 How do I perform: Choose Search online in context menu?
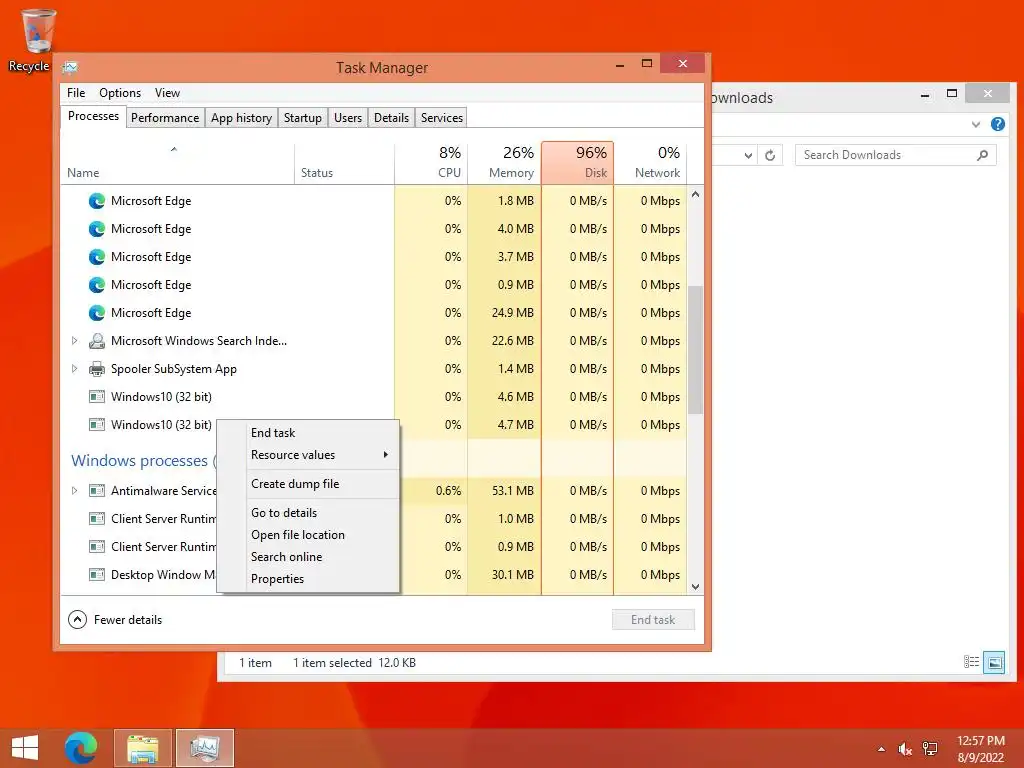pyautogui.click(x=308, y=557)
